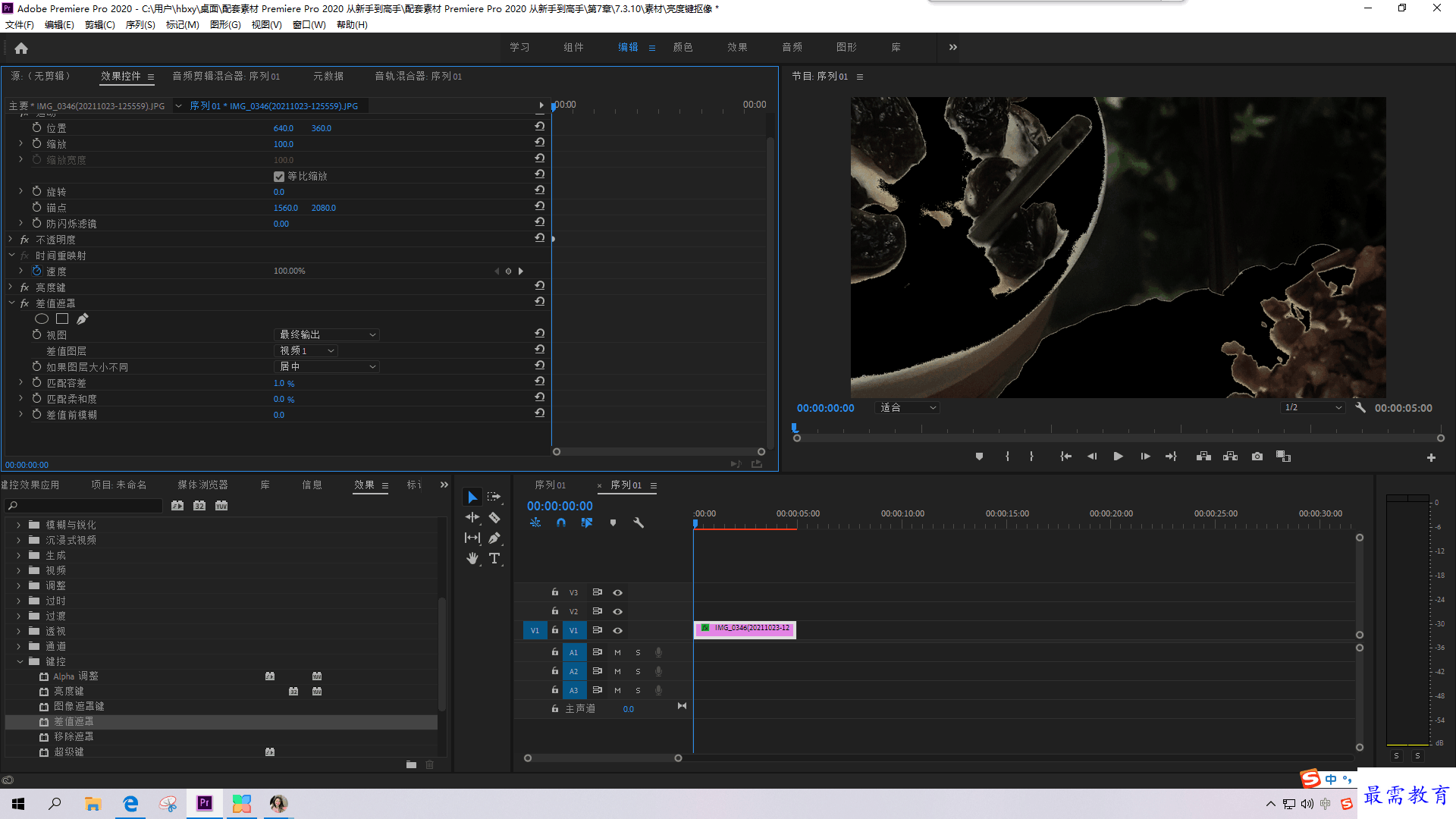
Task: Collapse 差值遮罩 effect properties
Action: [x=11, y=303]
